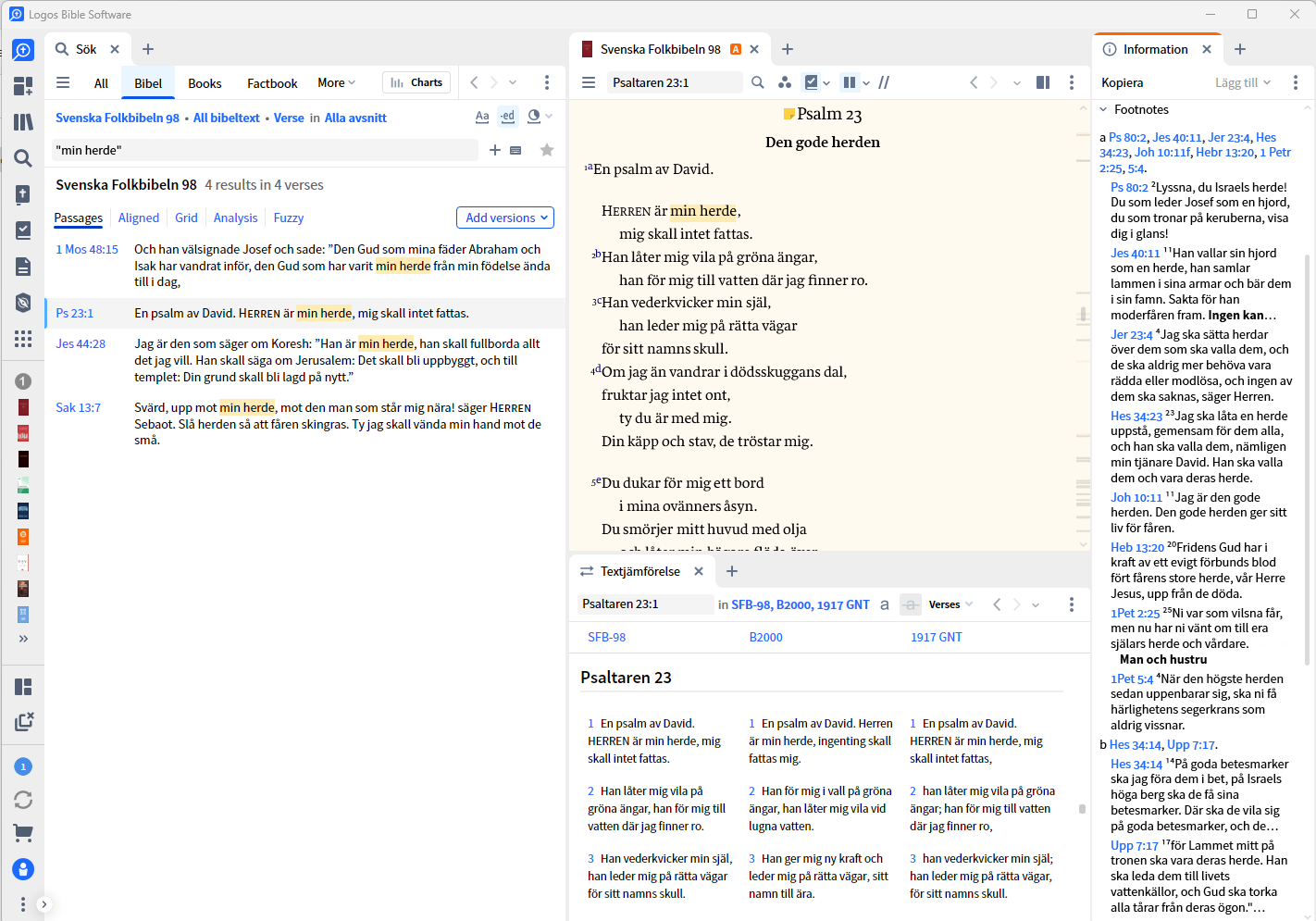Select the Analysis results view tab
The image size is (1316, 921).
click(235, 218)
